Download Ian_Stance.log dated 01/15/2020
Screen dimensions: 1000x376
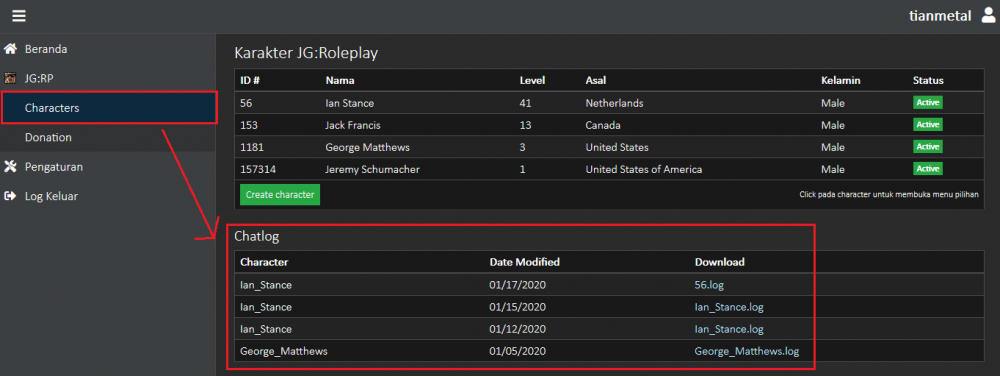729,307
